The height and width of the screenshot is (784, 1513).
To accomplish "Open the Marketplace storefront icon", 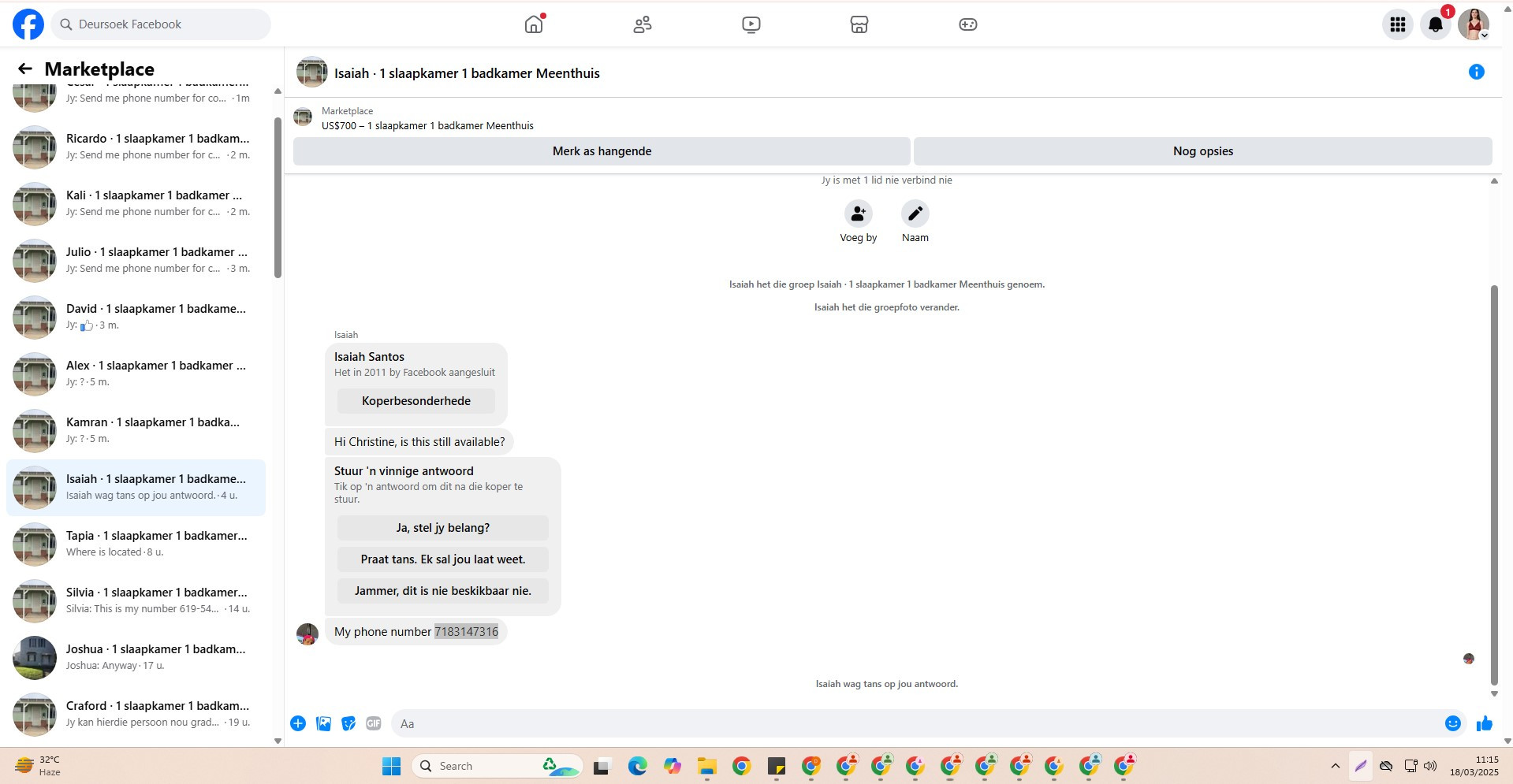I will (859, 24).
